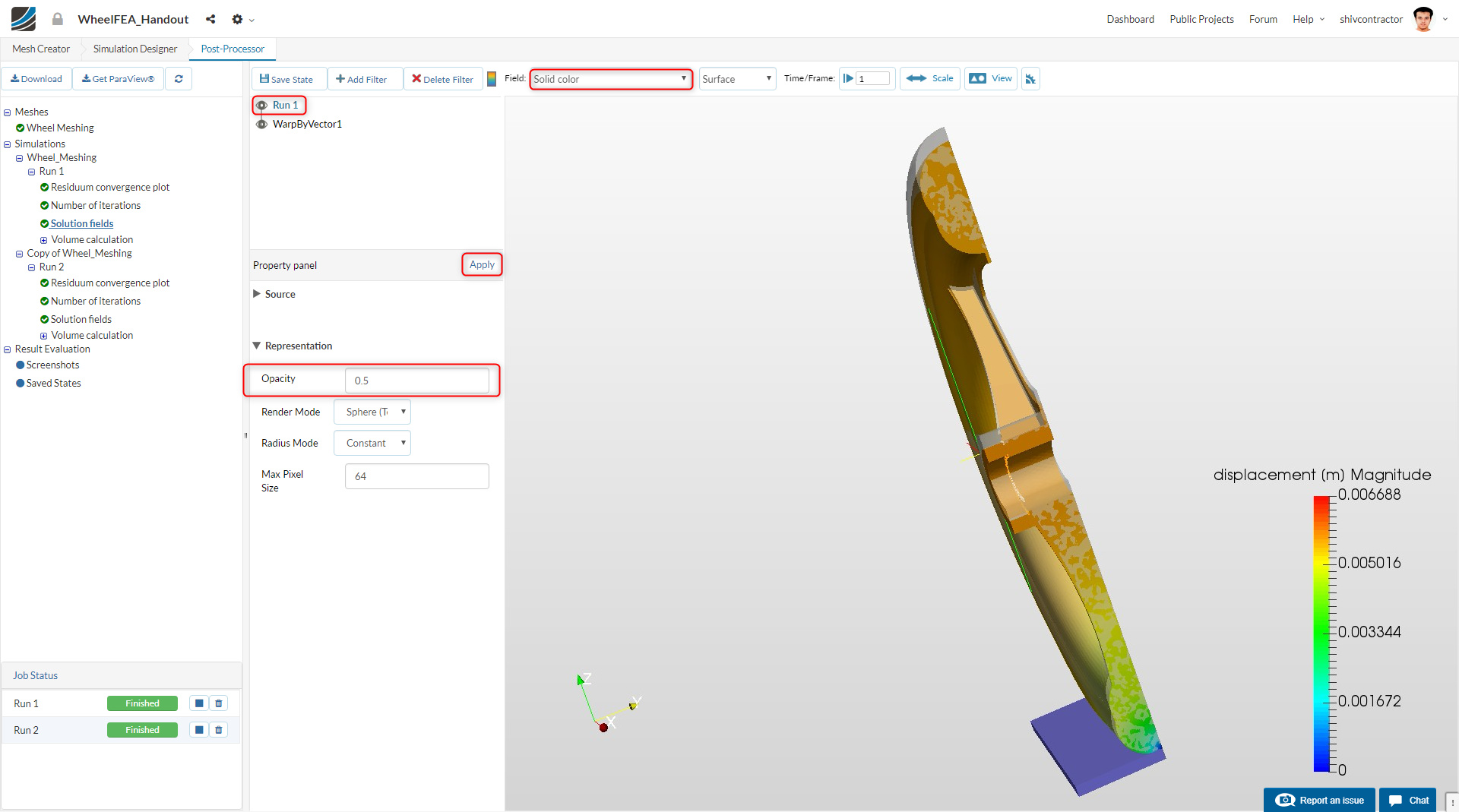The width and height of the screenshot is (1459, 812).
Task: Play the time frame animation
Action: (x=848, y=79)
